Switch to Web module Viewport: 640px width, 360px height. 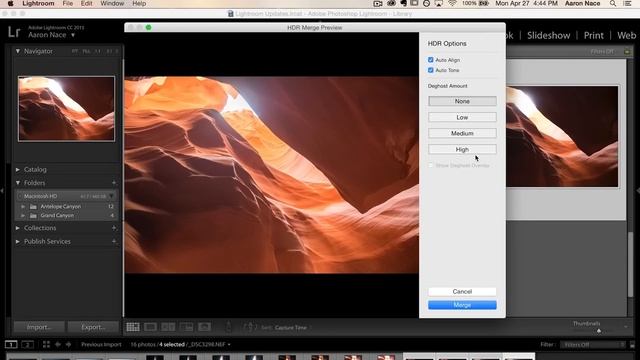point(627,36)
